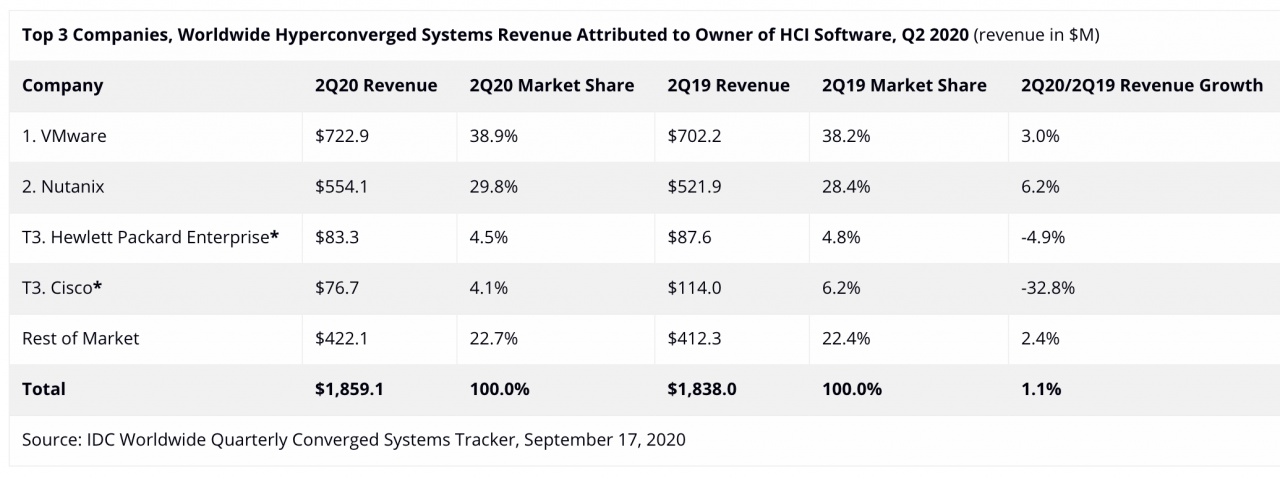Click the IDC source citation text
1280x479 pixels.
tap(354, 440)
